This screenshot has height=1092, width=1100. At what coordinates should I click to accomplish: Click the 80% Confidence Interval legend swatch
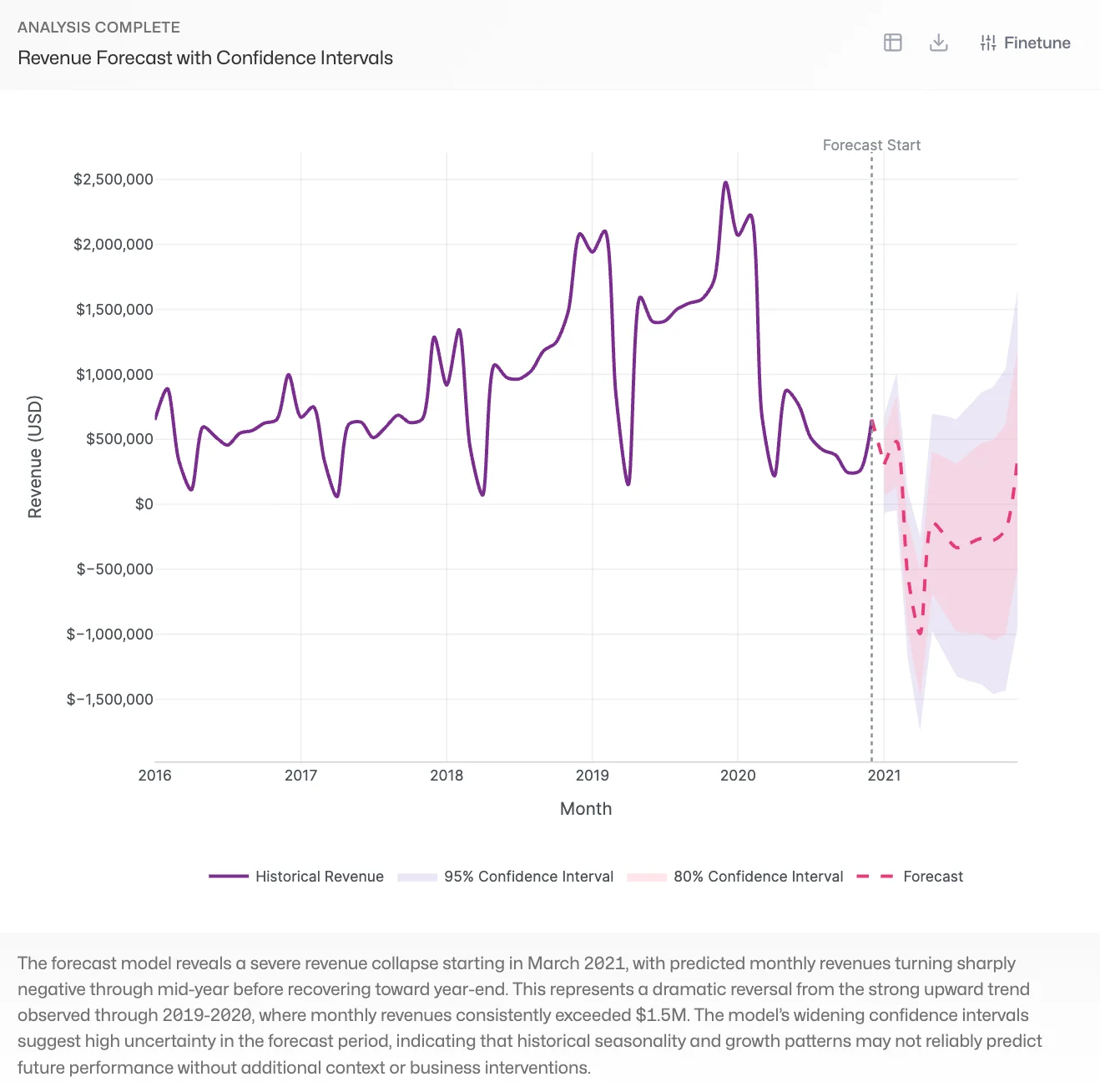coord(647,877)
